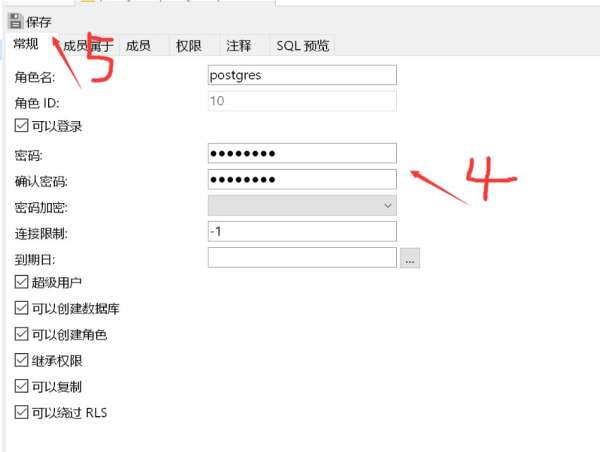The width and height of the screenshot is (600, 452).
Task: Uncheck the 超级用户 checkbox
Action: [21, 282]
